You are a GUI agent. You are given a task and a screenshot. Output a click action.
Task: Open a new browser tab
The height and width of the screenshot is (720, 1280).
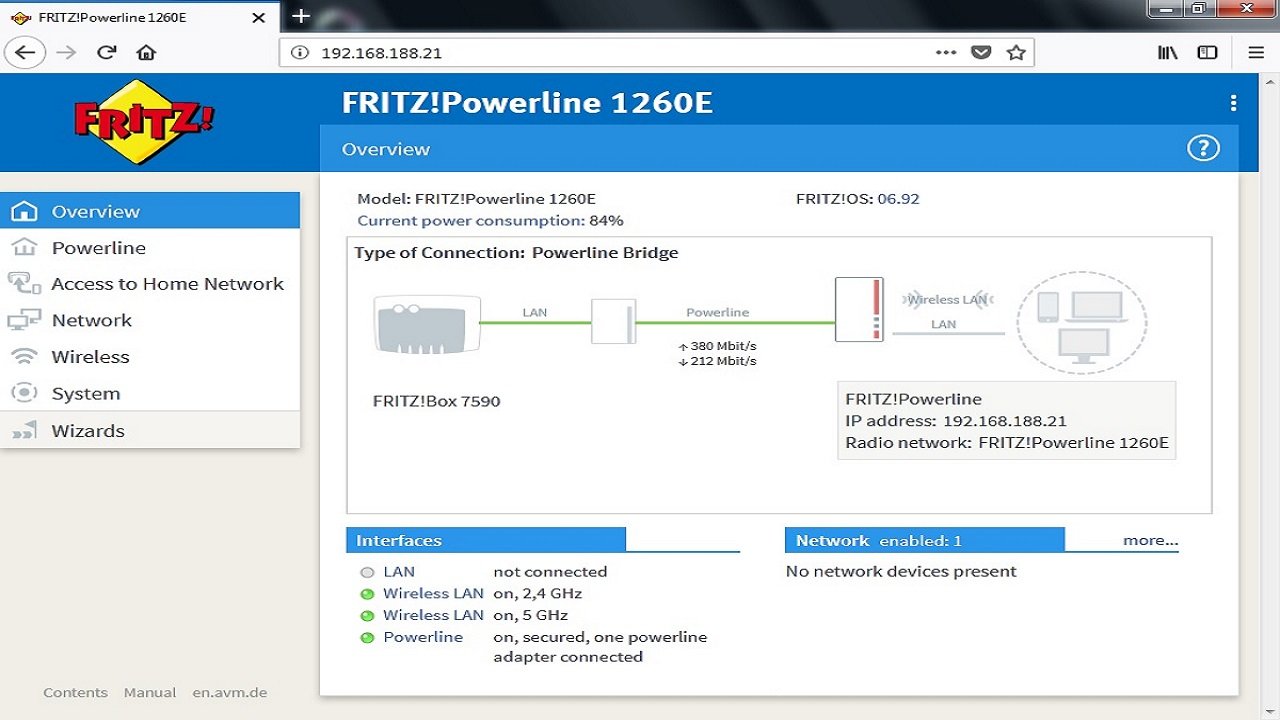pyautogui.click(x=301, y=16)
